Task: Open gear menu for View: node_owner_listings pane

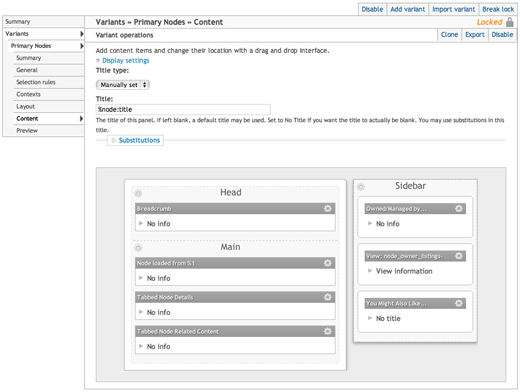Action: pyautogui.click(x=459, y=256)
